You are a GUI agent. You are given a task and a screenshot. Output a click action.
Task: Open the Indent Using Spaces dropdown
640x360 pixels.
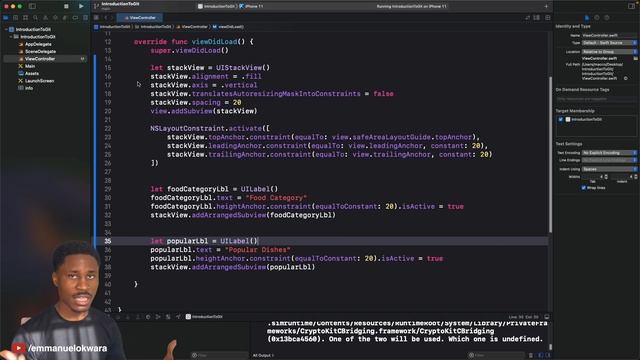[x=609, y=169]
